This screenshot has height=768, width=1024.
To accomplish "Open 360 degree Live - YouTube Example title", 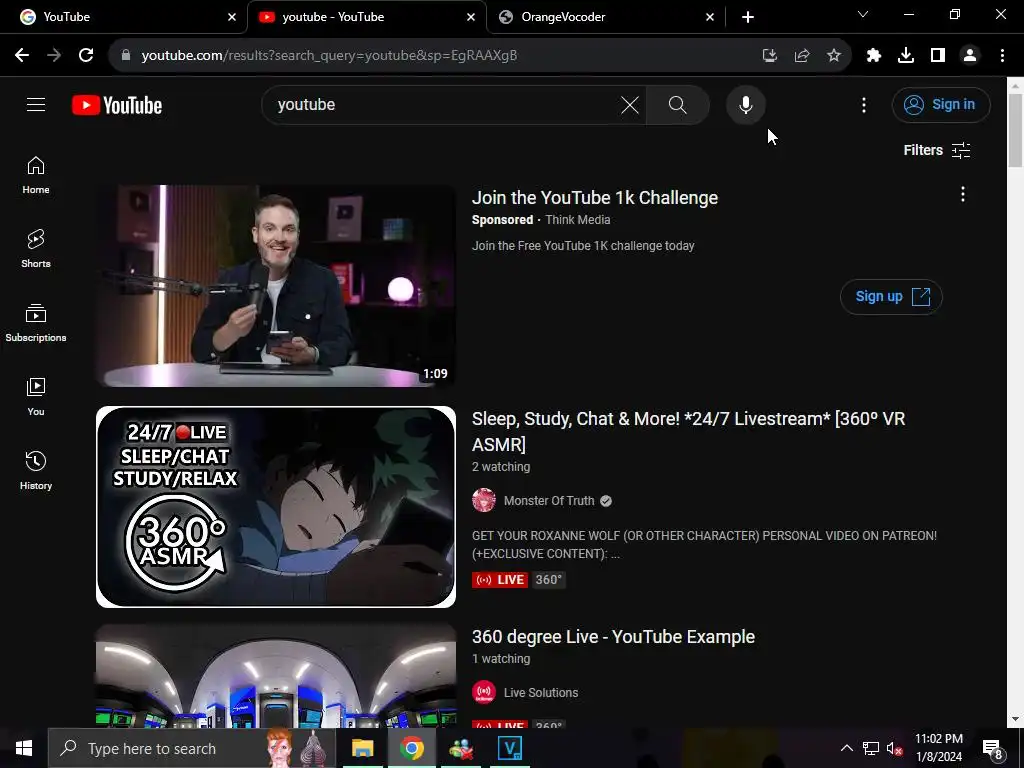I will pos(613,637).
